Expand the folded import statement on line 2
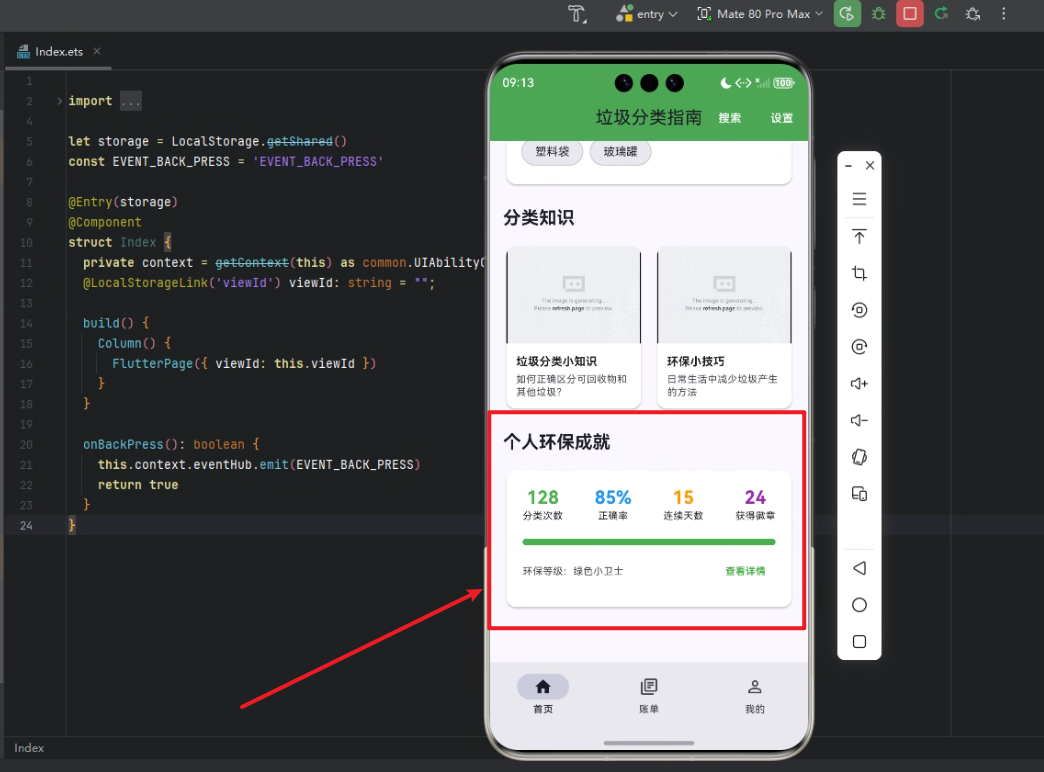Screen dimensions: 1044x772 (x=130, y=100)
